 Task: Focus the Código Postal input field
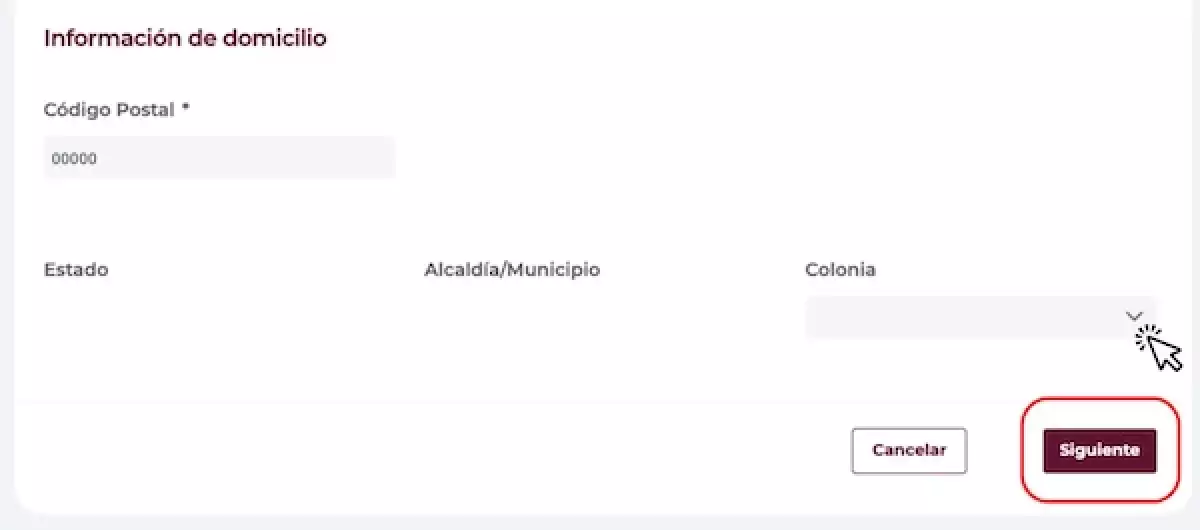[220, 158]
